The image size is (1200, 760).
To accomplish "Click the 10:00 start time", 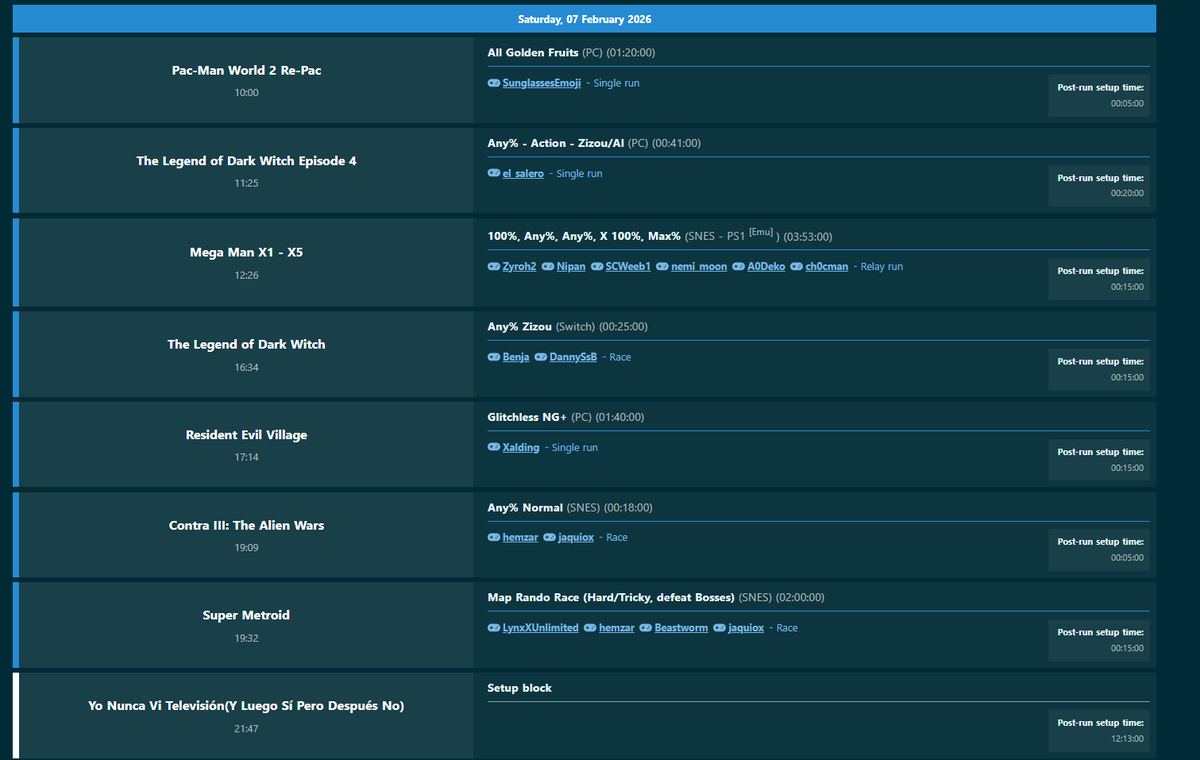I will pos(246,93).
